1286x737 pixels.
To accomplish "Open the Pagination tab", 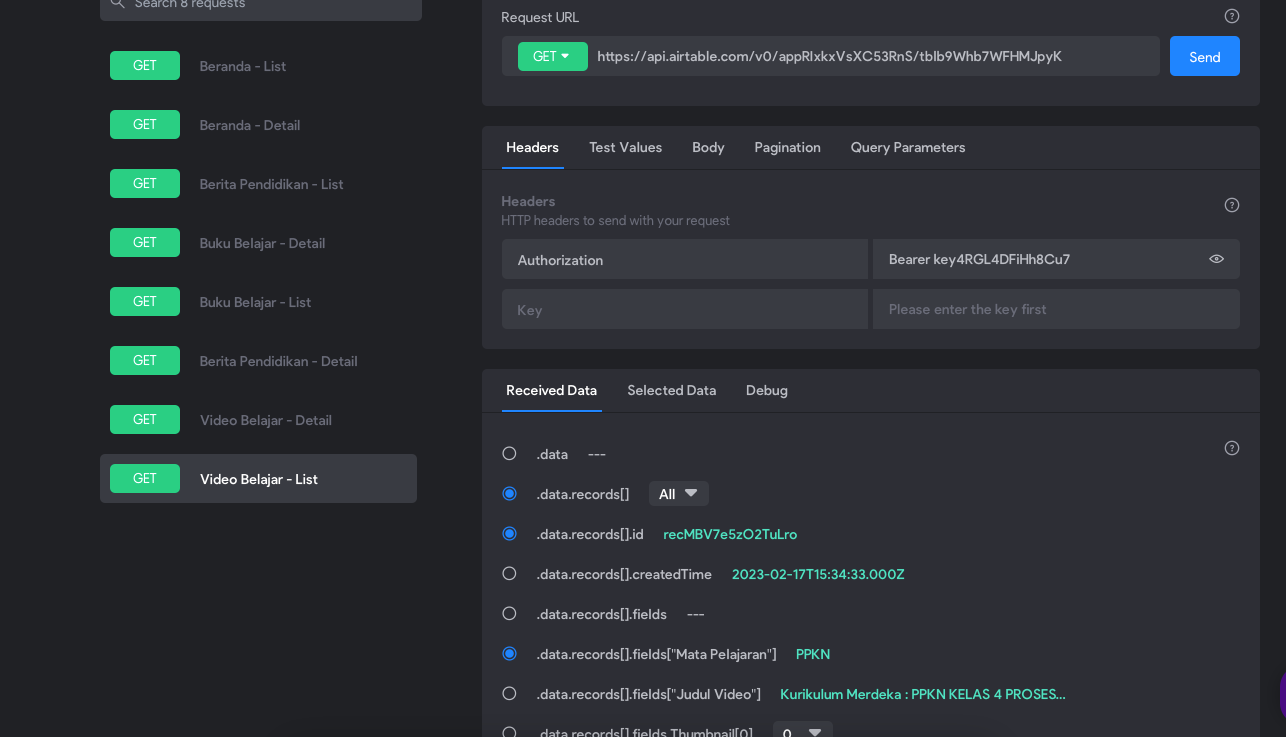I will 787,147.
